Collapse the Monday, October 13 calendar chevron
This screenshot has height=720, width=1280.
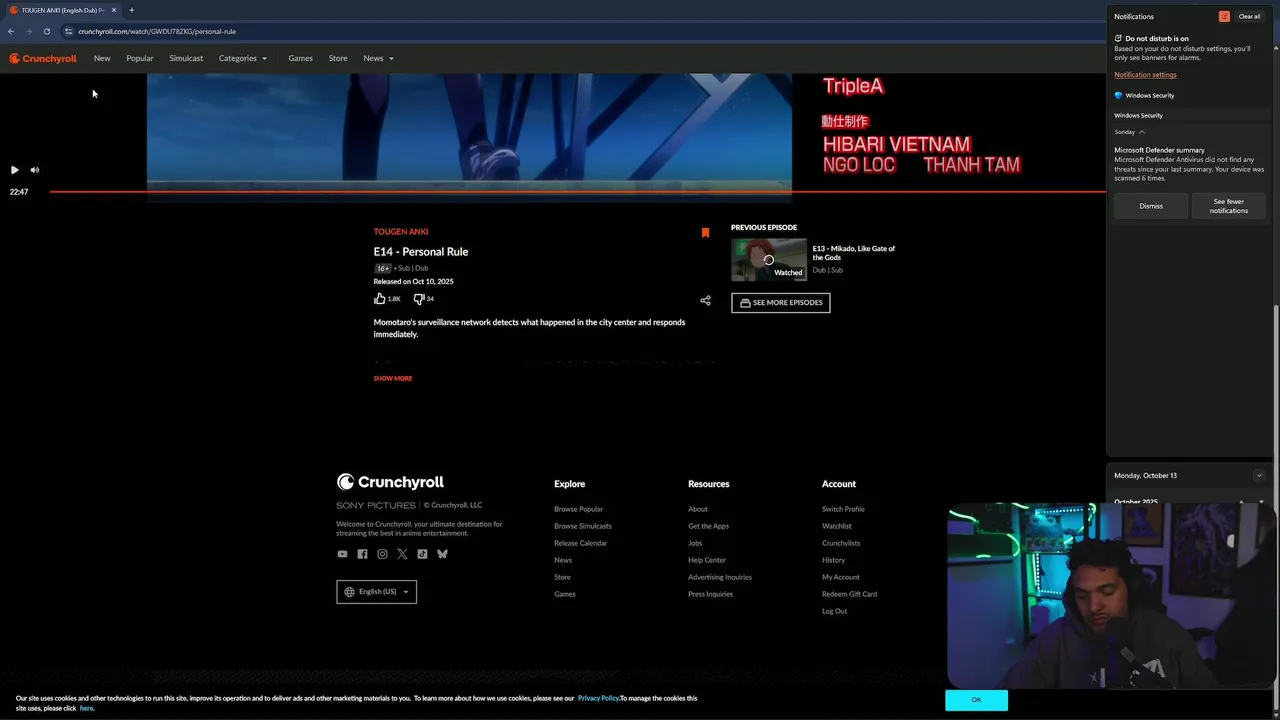click(1259, 475)
